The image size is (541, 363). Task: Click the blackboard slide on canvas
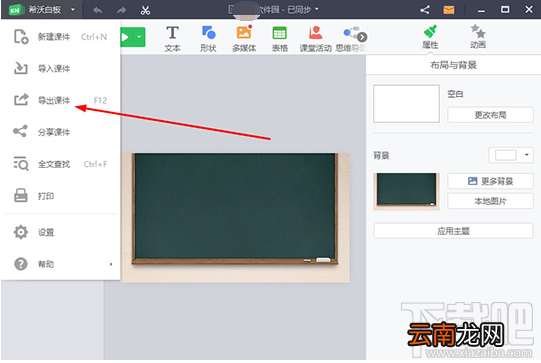pyautogui.click(x=235, y=217)
